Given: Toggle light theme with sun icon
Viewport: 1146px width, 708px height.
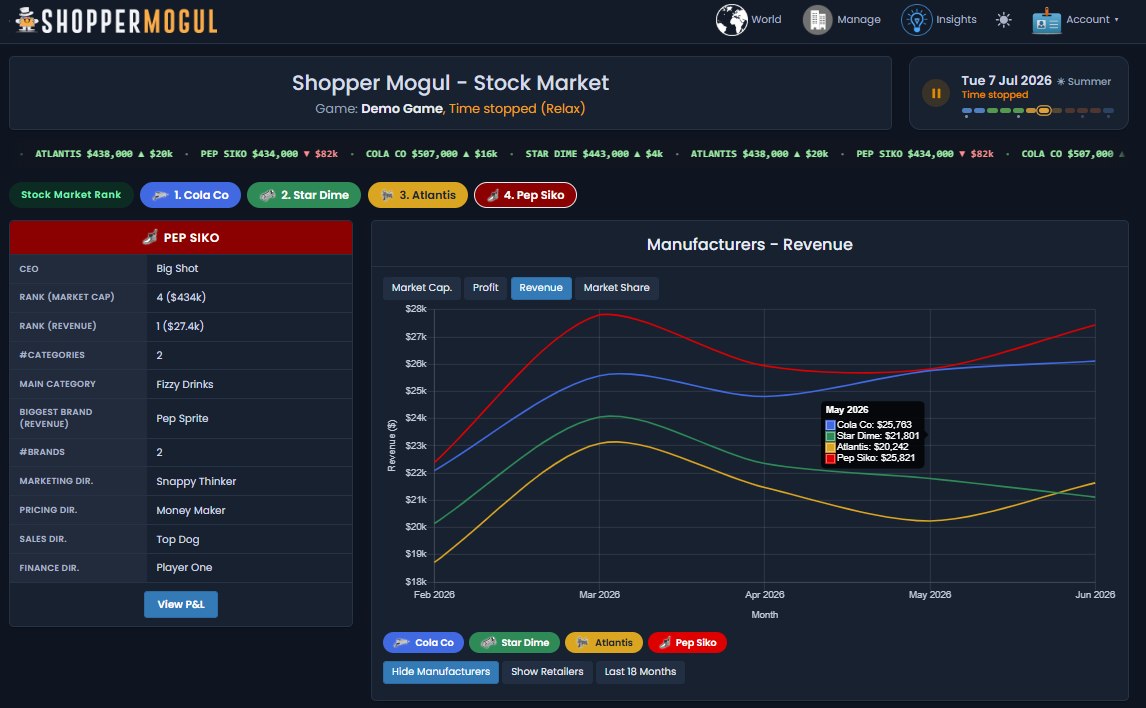Looking at the screenshot, I should (1003, 20).
